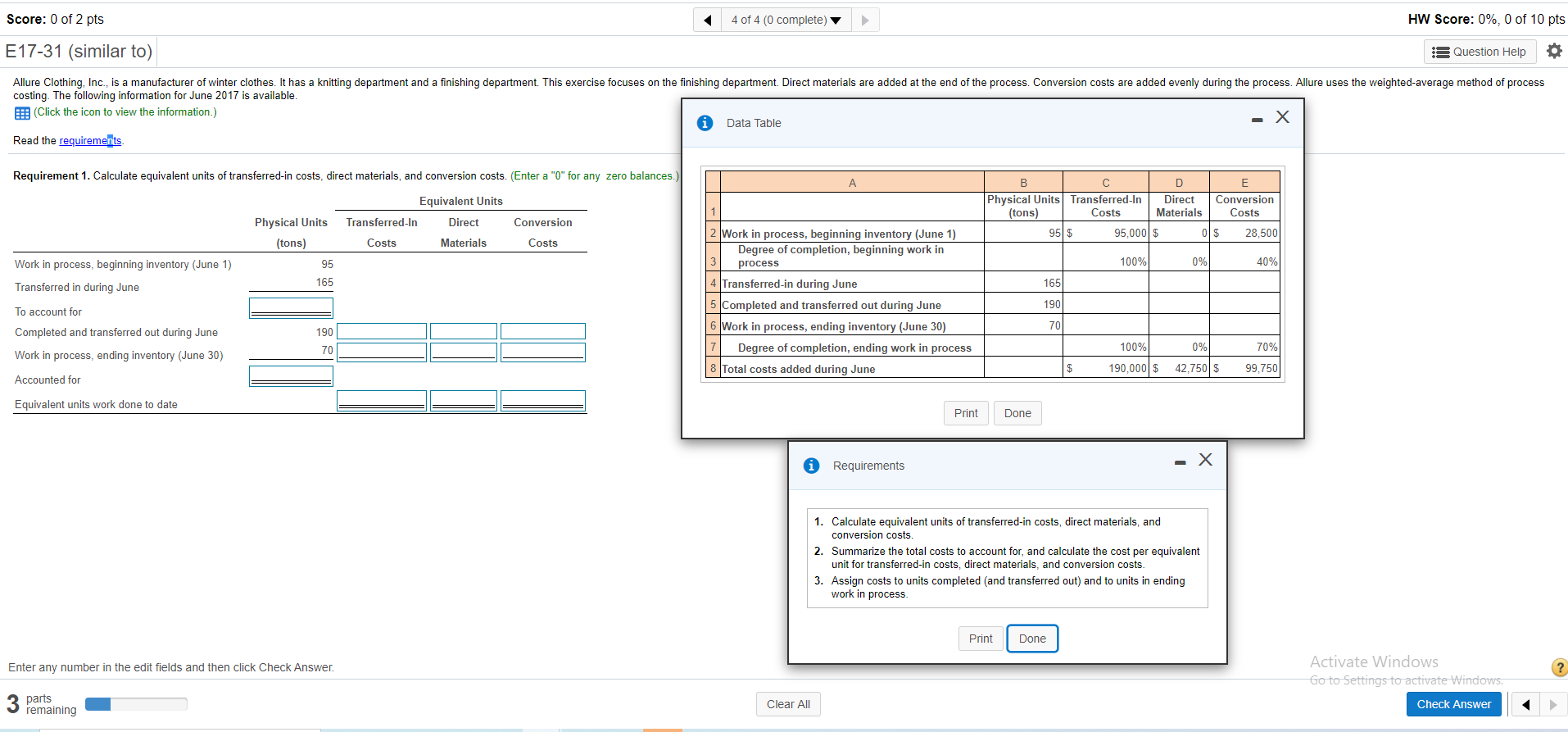This screenshot has width=1568, height=732.
Task: Click Direct Materials field for Equivalent units work done
Action: [464, 401]
